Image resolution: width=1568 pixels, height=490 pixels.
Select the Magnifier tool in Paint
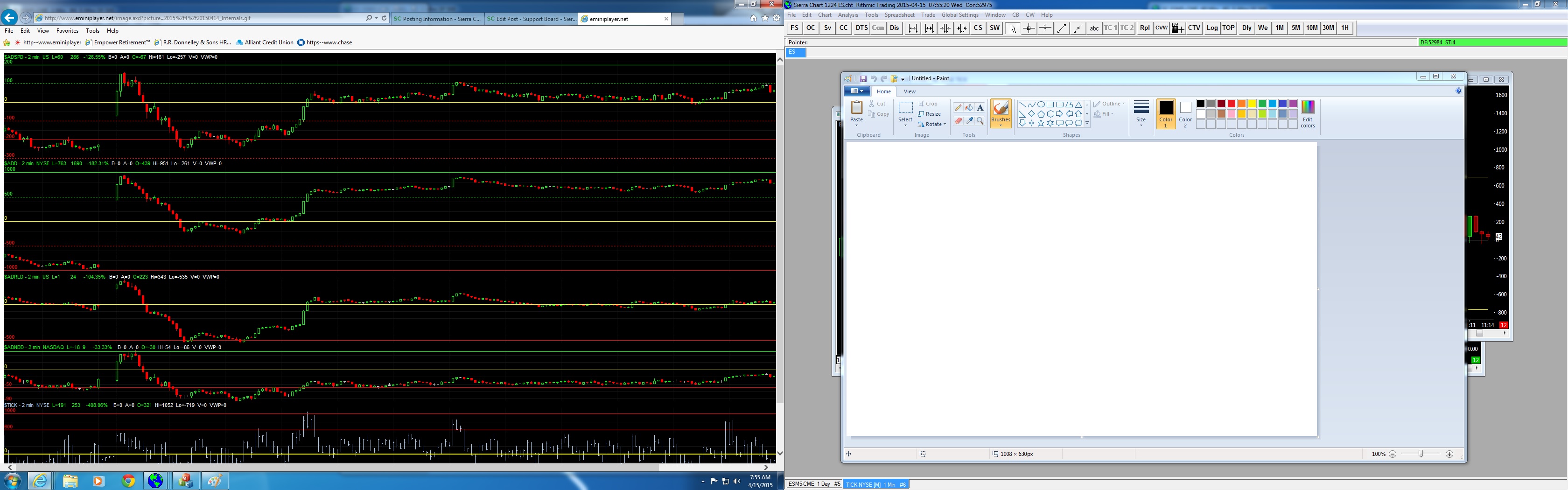[x=980, y=120]
